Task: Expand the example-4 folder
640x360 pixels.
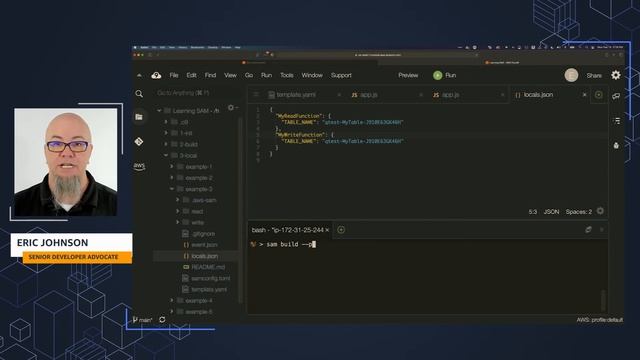Action: pyautogui.click(x=171, y=300)
